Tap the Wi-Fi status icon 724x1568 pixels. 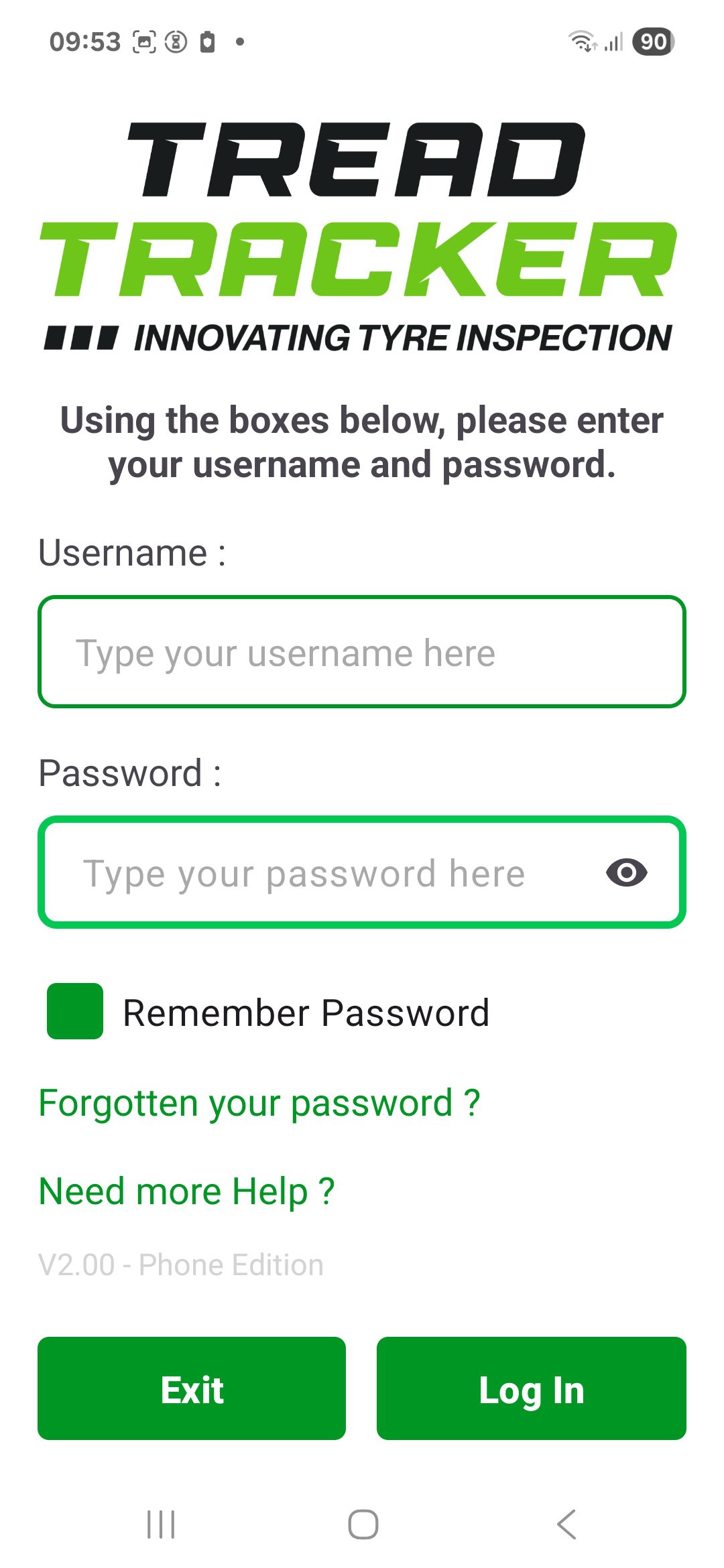pyautogui.click(x=582, y=42)
